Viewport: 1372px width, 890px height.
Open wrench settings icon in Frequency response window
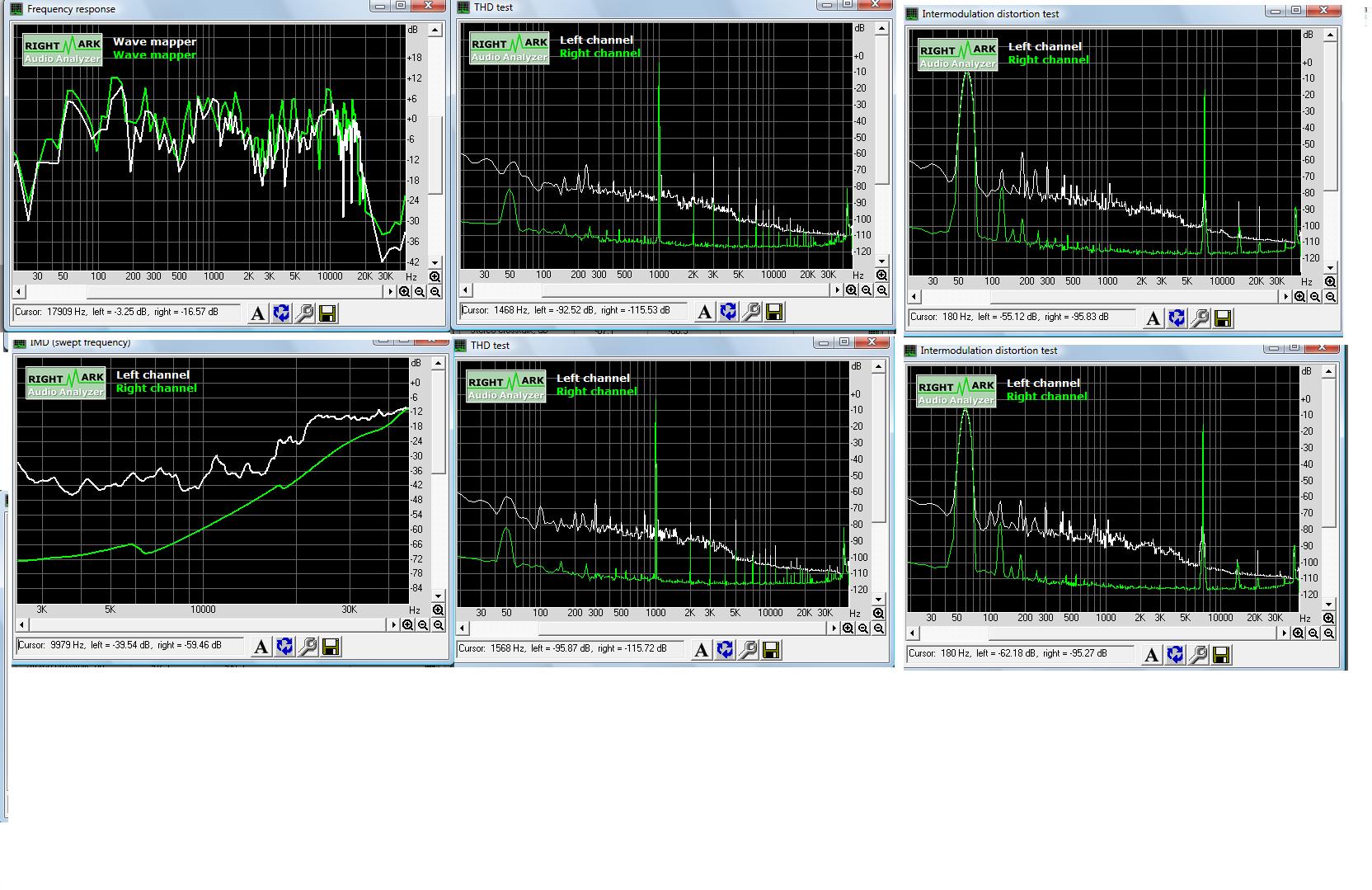click(x=304, y=313)
